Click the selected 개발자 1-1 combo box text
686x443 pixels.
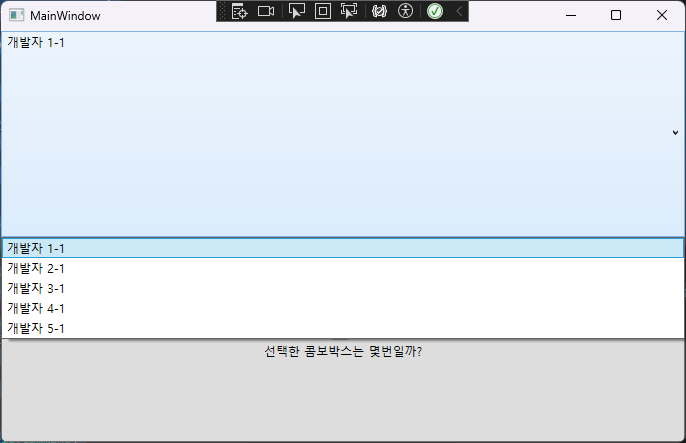click(36, 42)
